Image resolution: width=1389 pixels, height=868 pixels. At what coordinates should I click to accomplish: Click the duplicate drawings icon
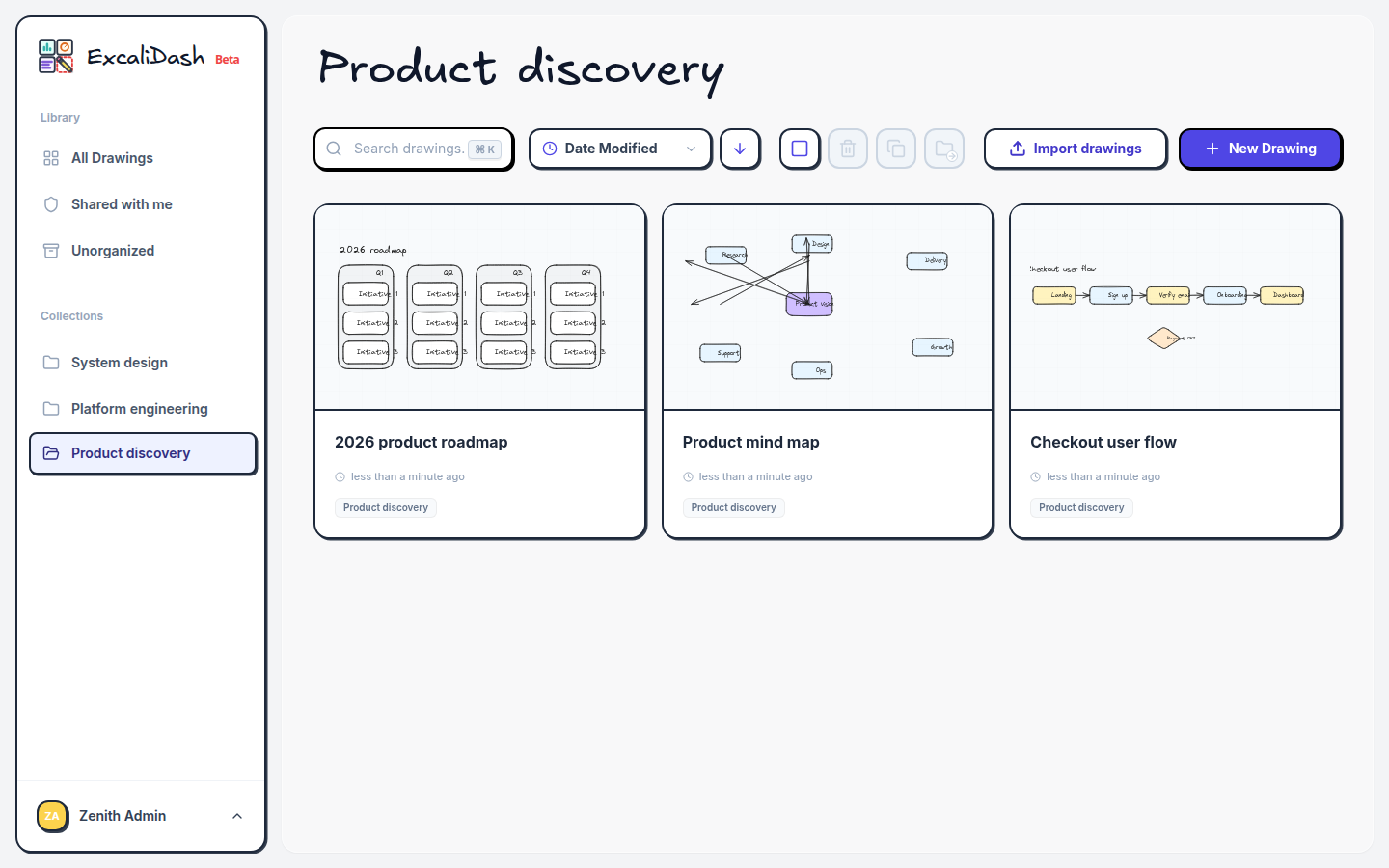(x=896, y=149)
